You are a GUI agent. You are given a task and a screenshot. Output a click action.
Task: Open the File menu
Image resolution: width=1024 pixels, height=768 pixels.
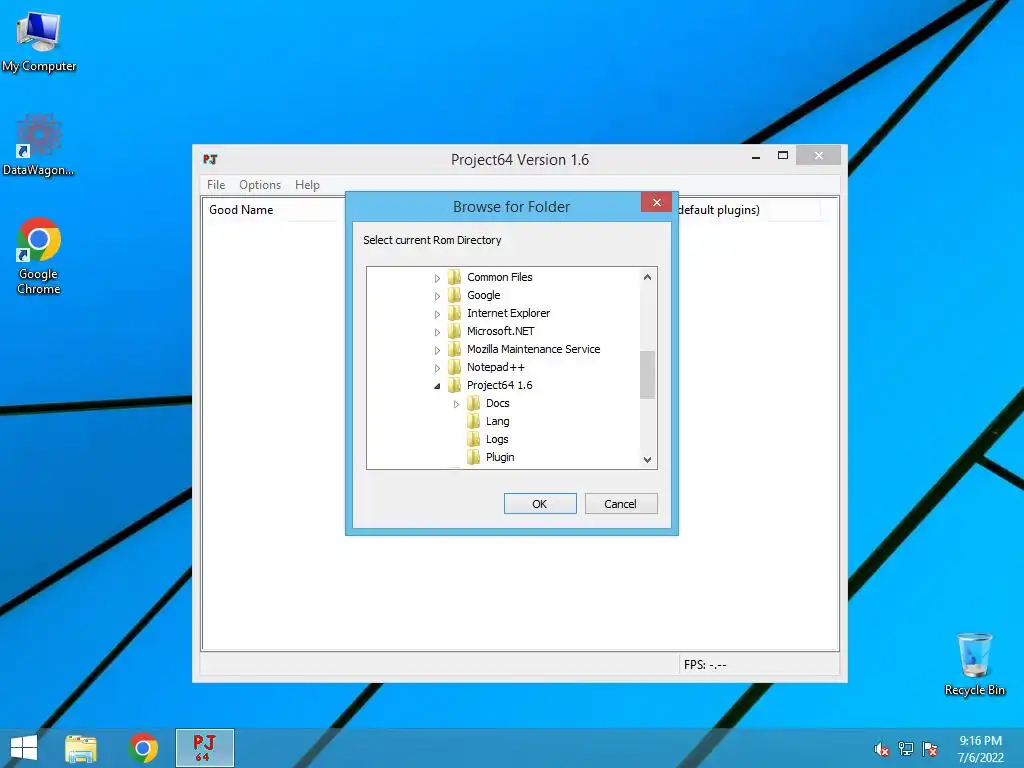tap(216, 185)
